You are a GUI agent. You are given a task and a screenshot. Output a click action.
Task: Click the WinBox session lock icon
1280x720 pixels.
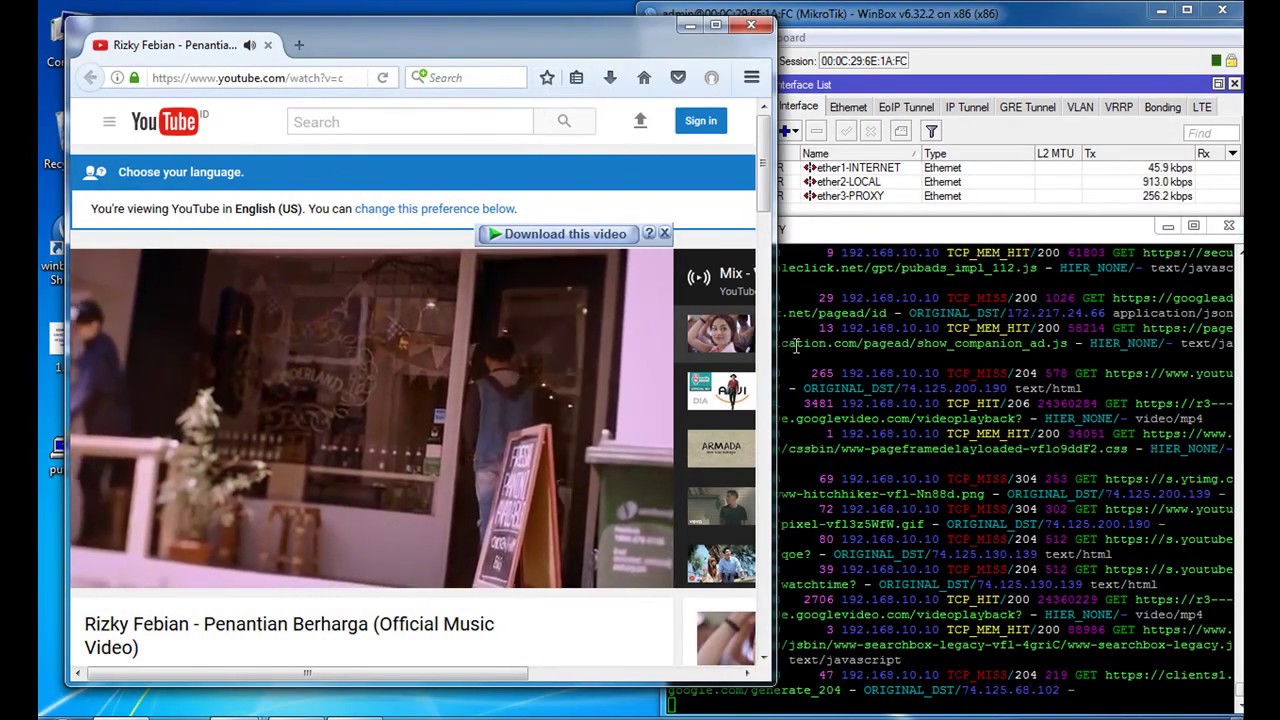pos(1232,61)
